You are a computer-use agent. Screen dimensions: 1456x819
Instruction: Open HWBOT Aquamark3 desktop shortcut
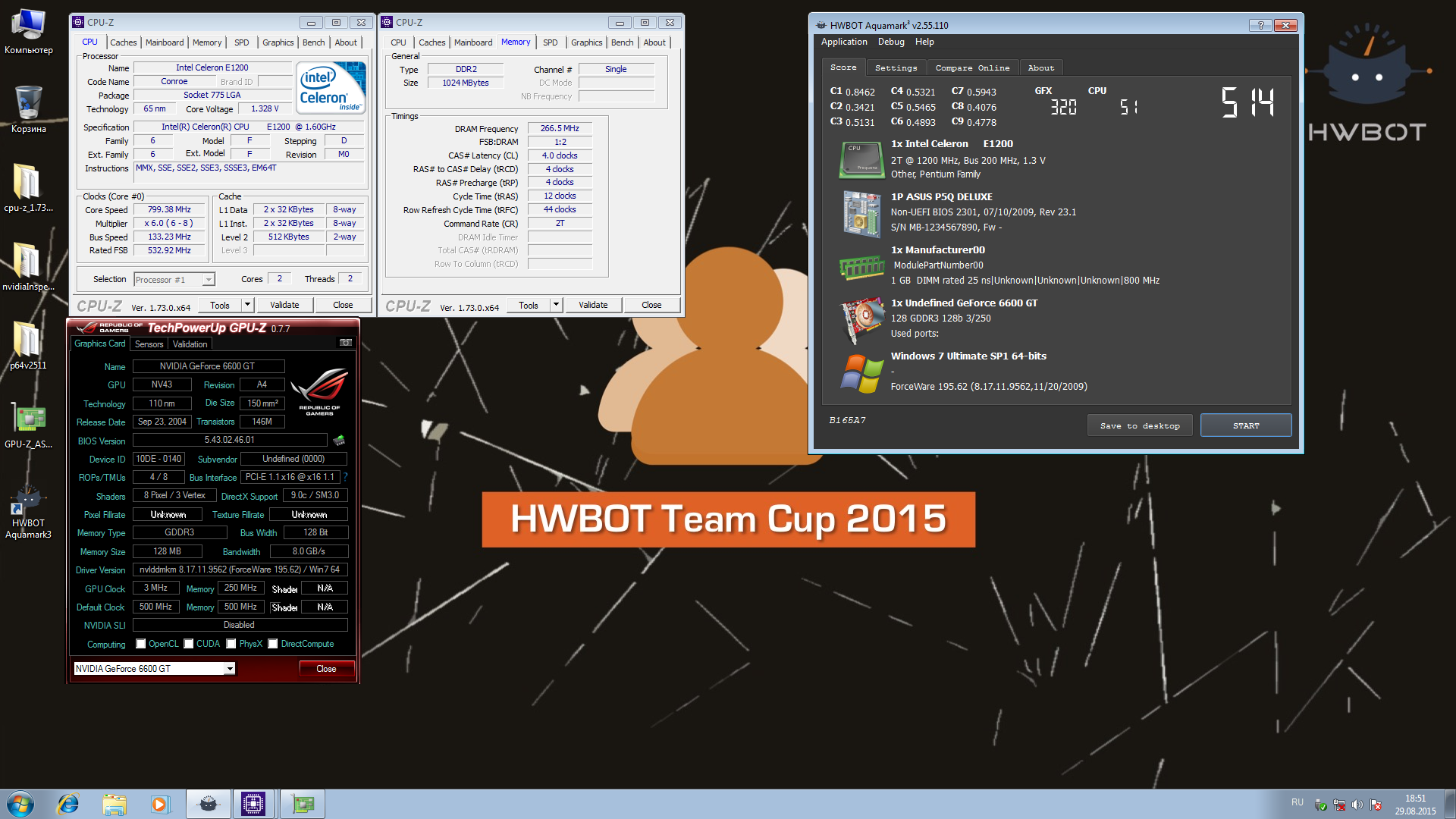pyautogui.click(x=29, y=512)
